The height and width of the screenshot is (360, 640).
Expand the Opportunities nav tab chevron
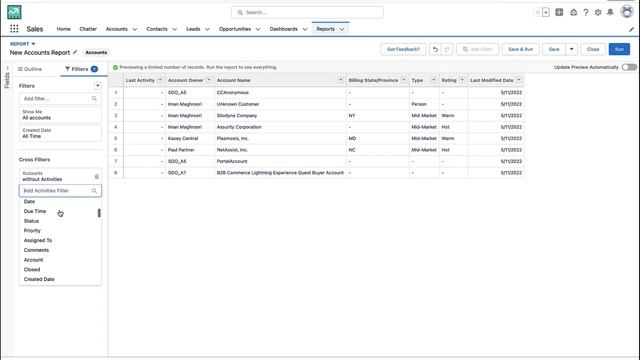(258, 29)
